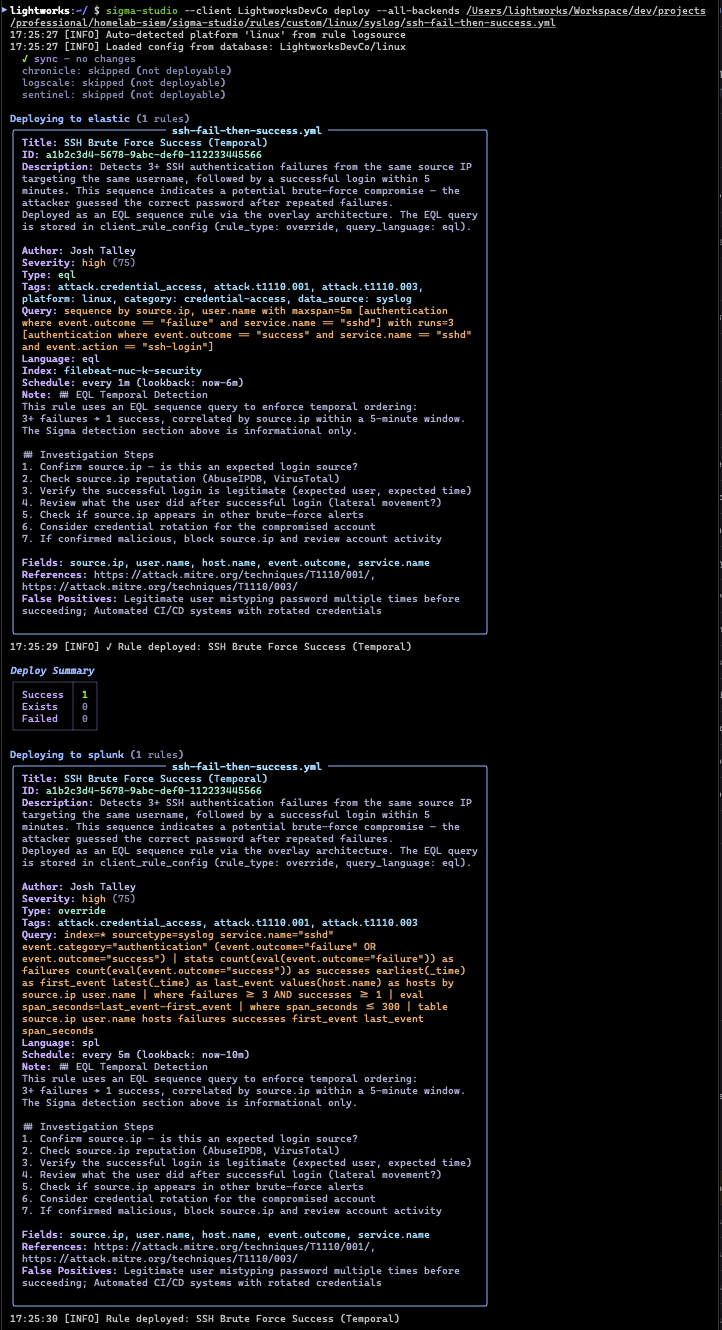Select the "Auto-detected platform 'linux'" log line
722x1330 pixels.
(209, 34)
